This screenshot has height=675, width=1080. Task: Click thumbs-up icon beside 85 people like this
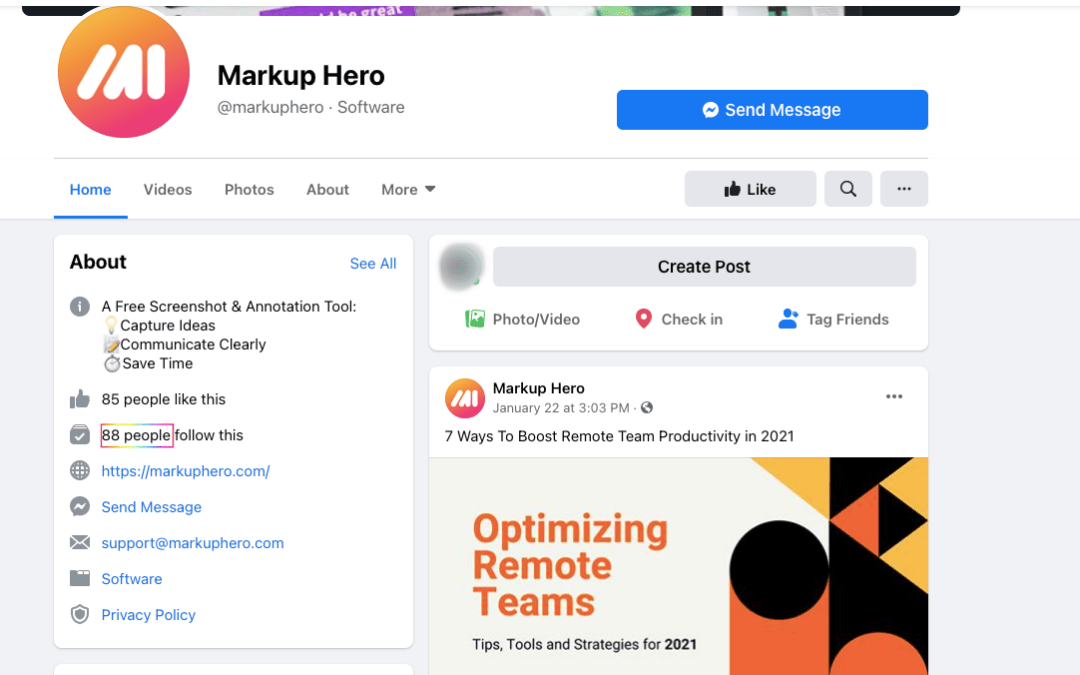[80, 399]
